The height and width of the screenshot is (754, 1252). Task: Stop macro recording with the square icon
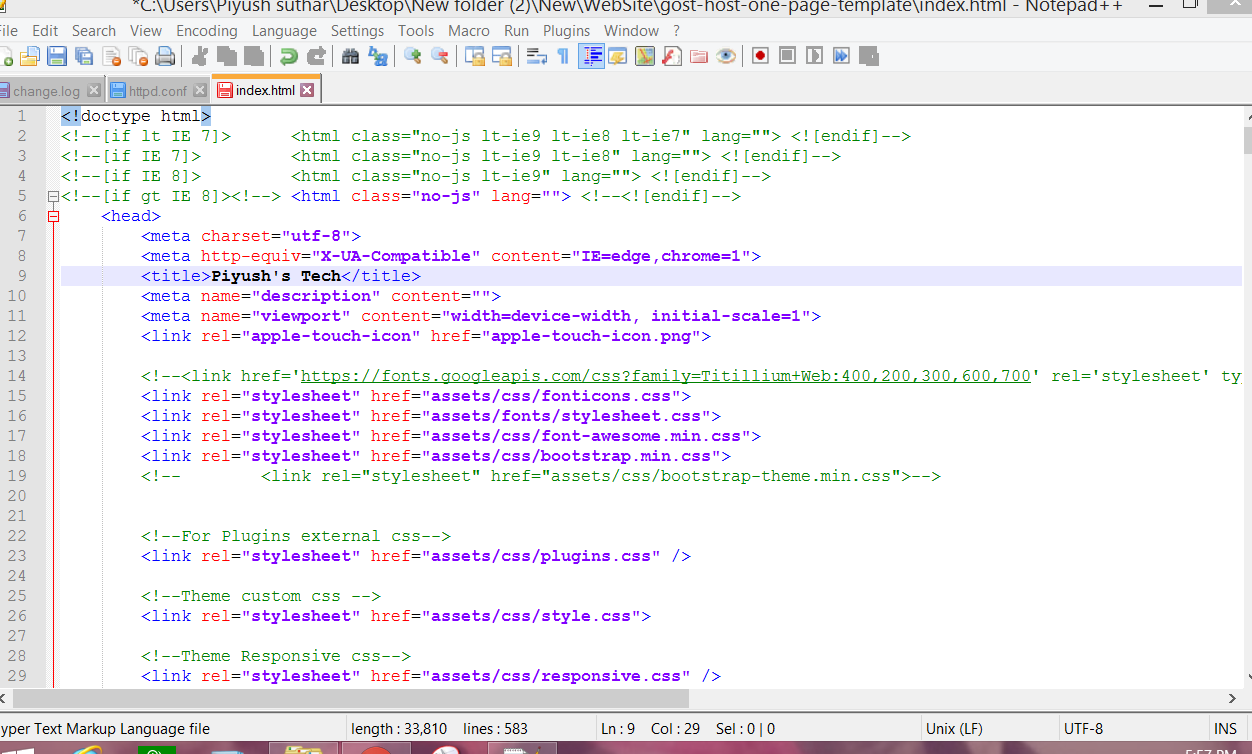(x=788, y=56)
